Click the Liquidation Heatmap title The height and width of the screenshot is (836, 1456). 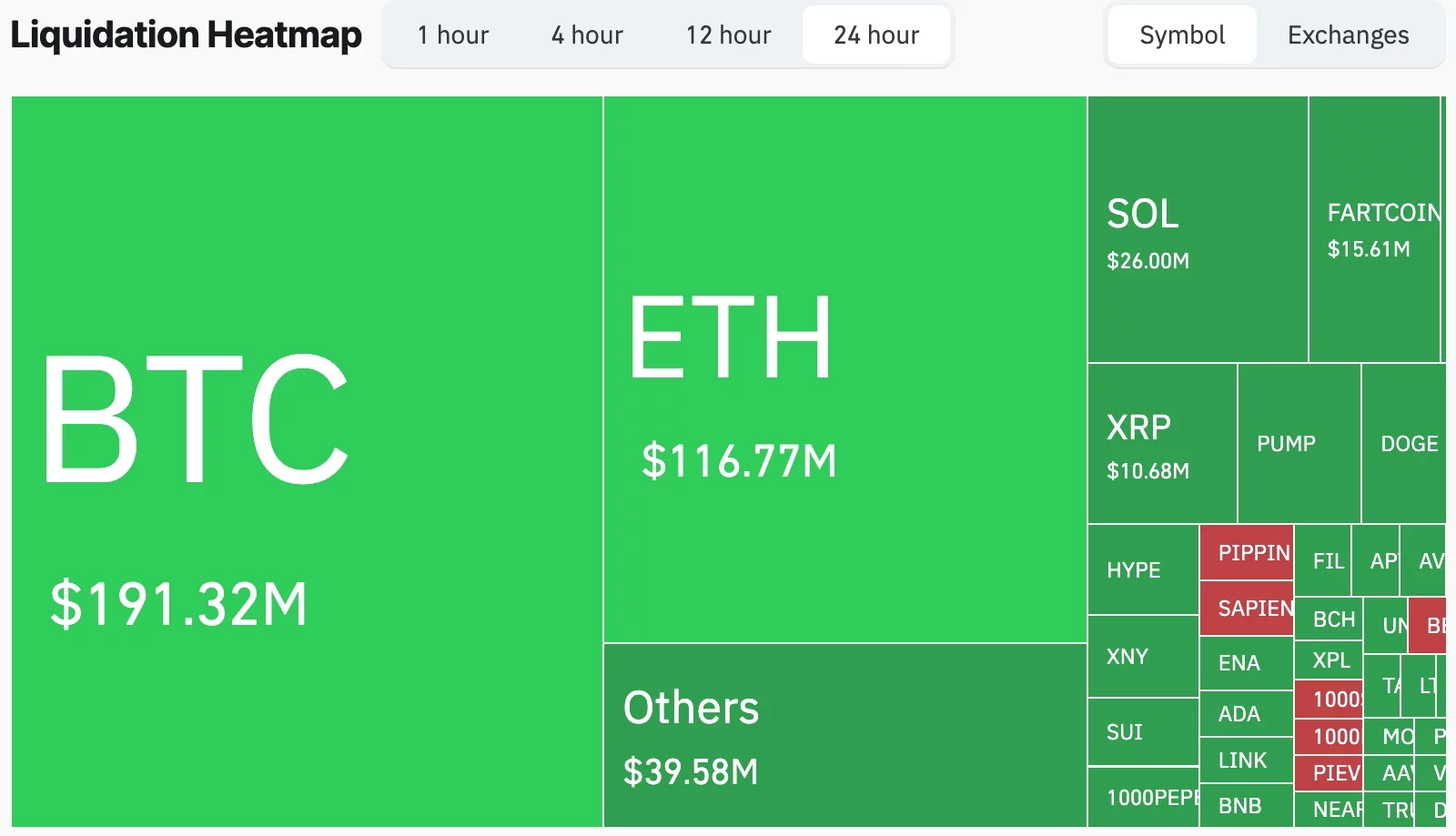[x=186, y=35]
